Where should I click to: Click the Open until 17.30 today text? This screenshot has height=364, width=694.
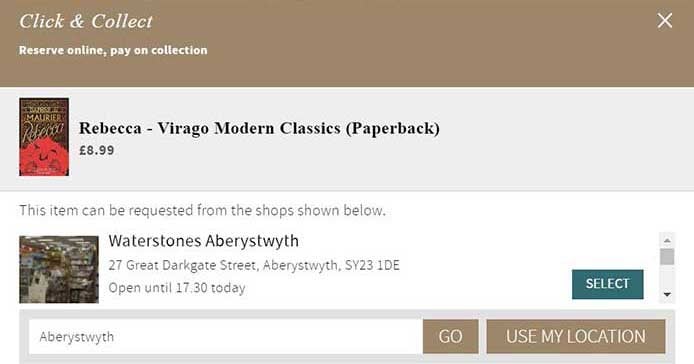pos(177,288)
